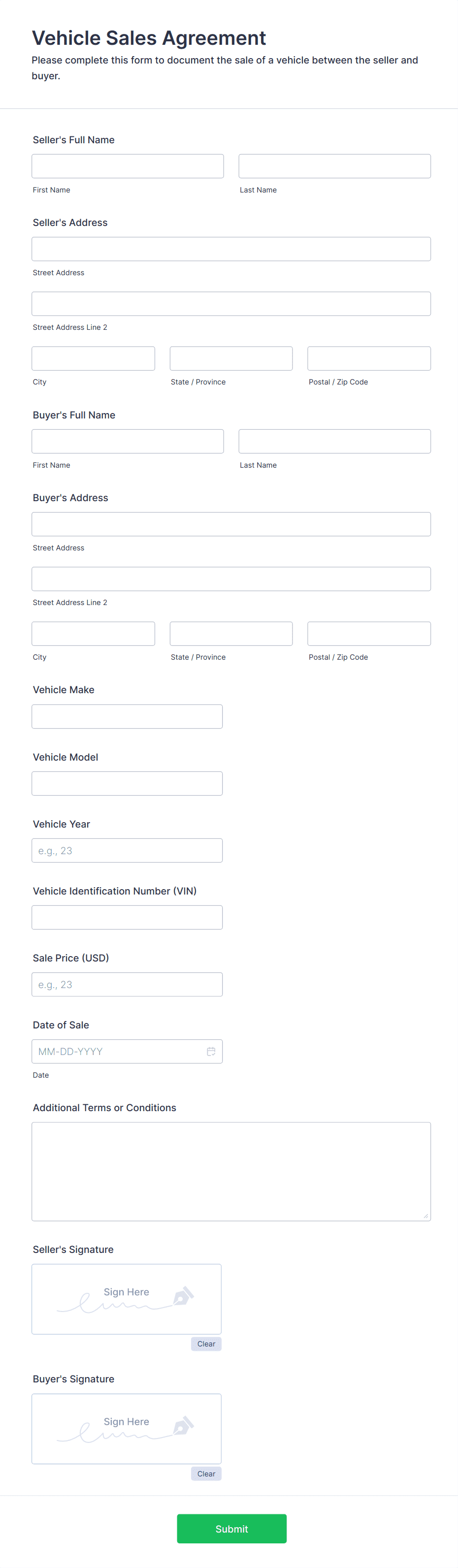Screen dimensions: 458x1568
Task: Focus the Vehicle Make input
Action: click(x=127, y=716)
